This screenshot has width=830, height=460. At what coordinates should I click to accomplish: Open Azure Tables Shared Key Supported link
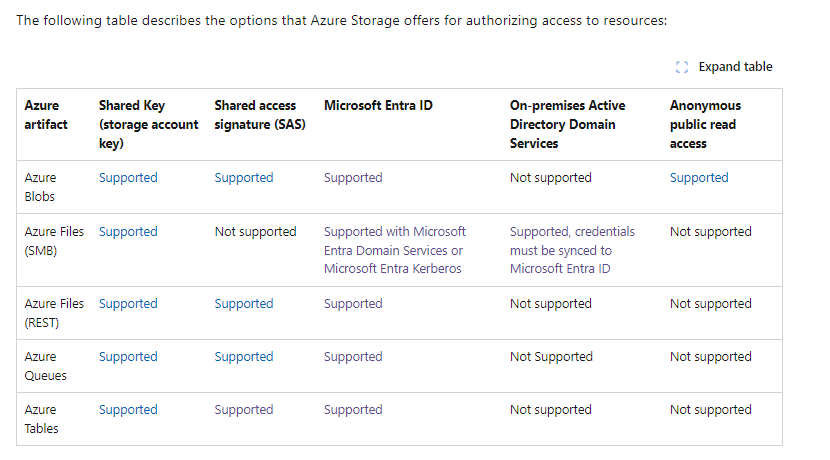click(x=128, y=409)
